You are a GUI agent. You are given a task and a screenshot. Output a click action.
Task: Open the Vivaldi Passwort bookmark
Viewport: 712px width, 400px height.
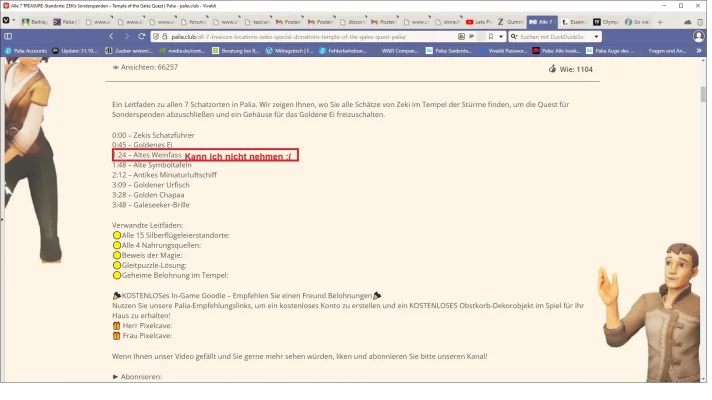pos(503,51)
